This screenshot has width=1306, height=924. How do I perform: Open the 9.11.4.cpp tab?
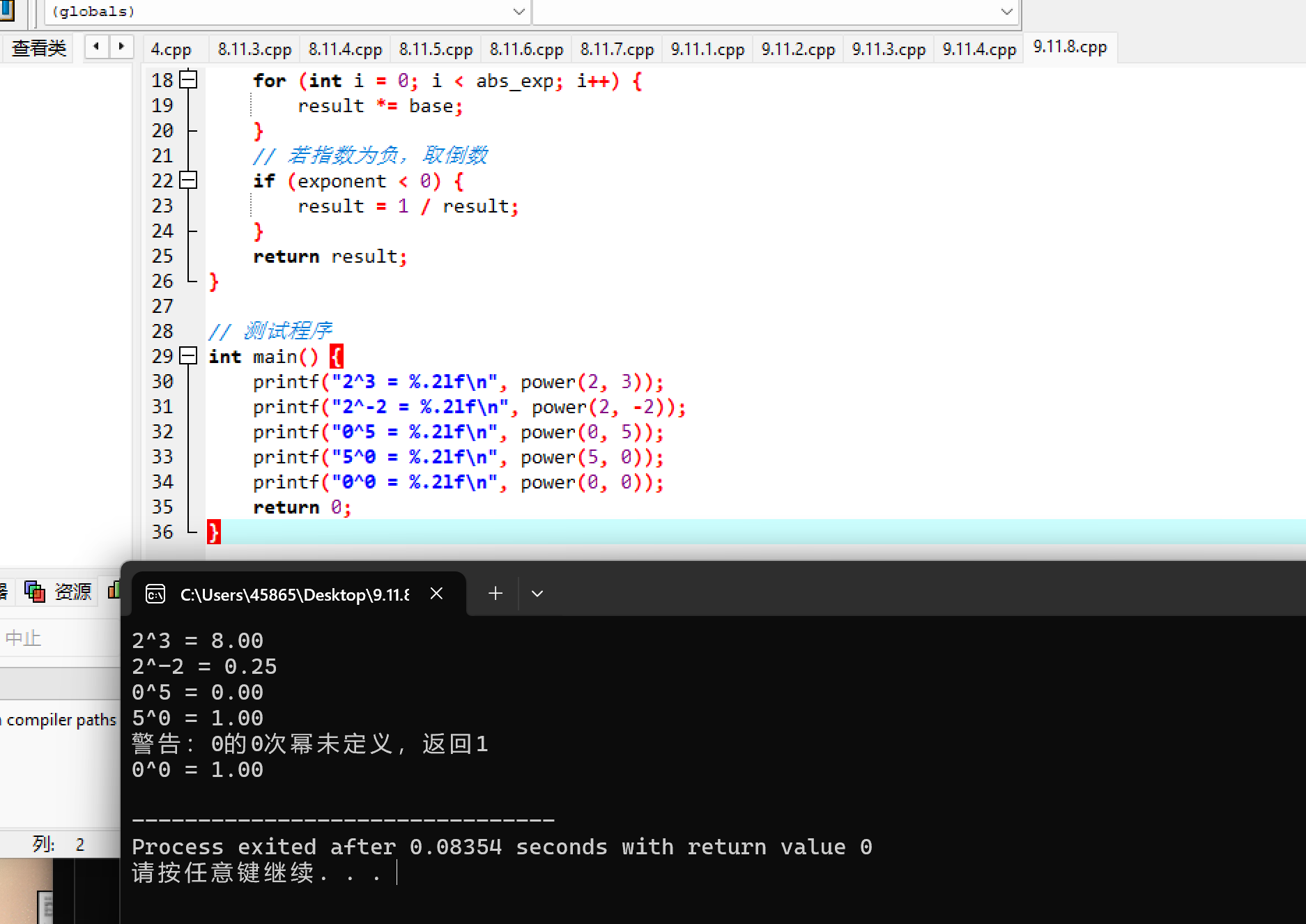pos(979,49)
